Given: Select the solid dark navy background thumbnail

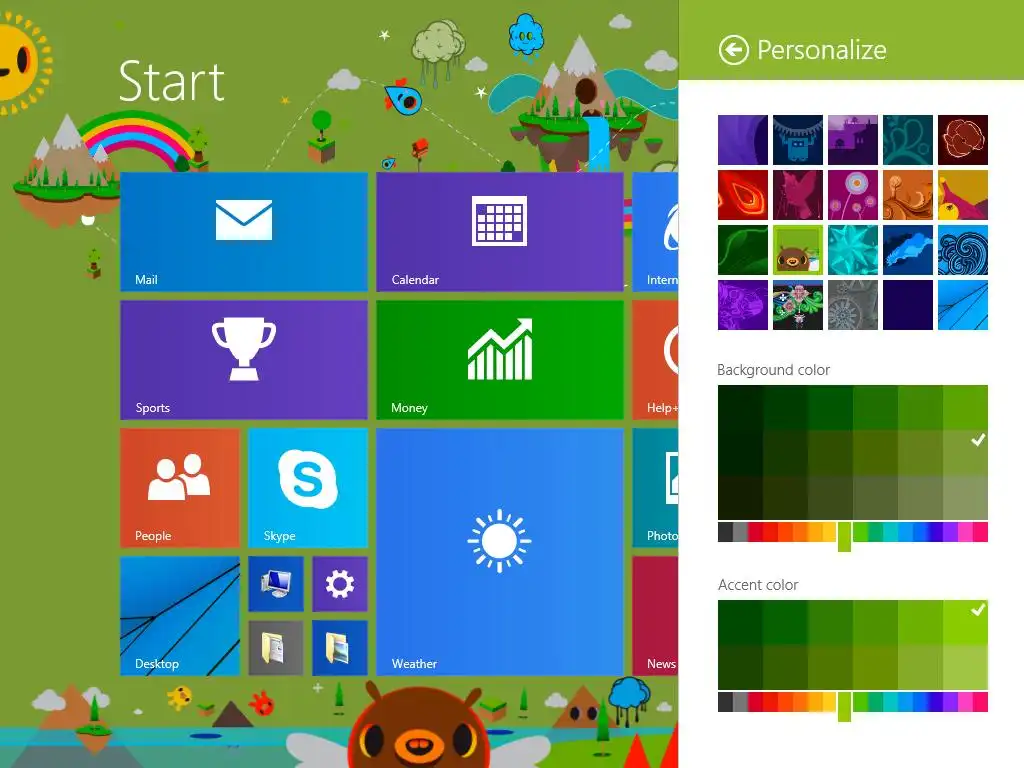Looking at the screenshot, I should pyautogui.click(x=908, y=305).
